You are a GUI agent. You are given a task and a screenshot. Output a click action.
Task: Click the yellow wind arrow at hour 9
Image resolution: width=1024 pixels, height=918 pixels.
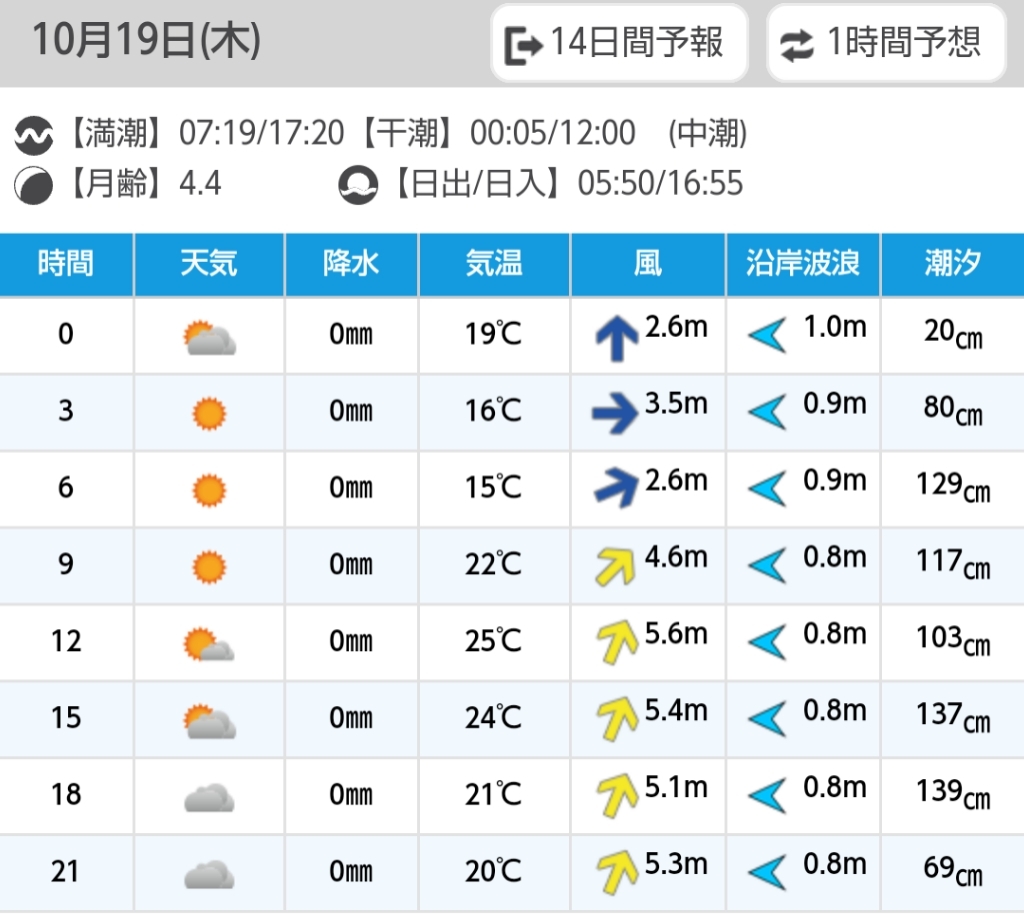coord(615,566)
